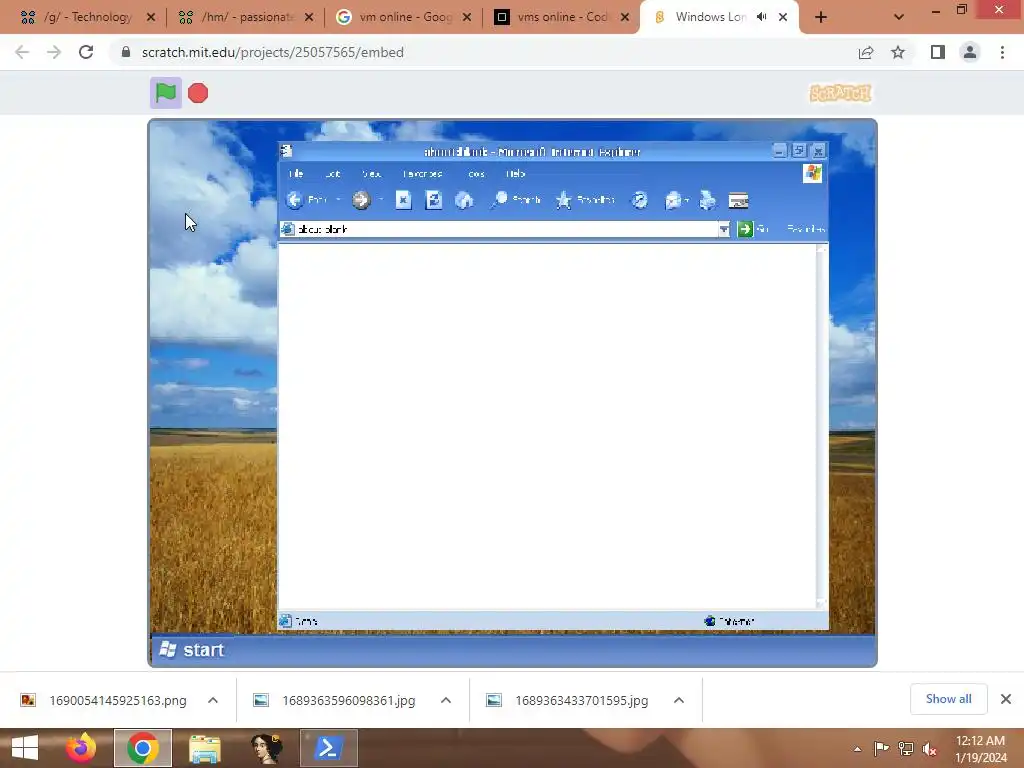Viewport: 1024px width, 768px height.
Task: Open Firefox from the taskbar
Action: pyautogui.click(x=81, y=748)
